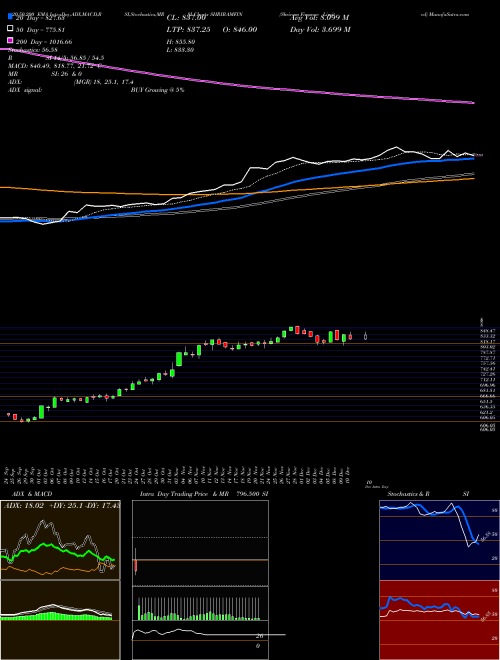Click the intraday red candle in the trading price panel
Viewport: 500px width, 660px height.
136,562
